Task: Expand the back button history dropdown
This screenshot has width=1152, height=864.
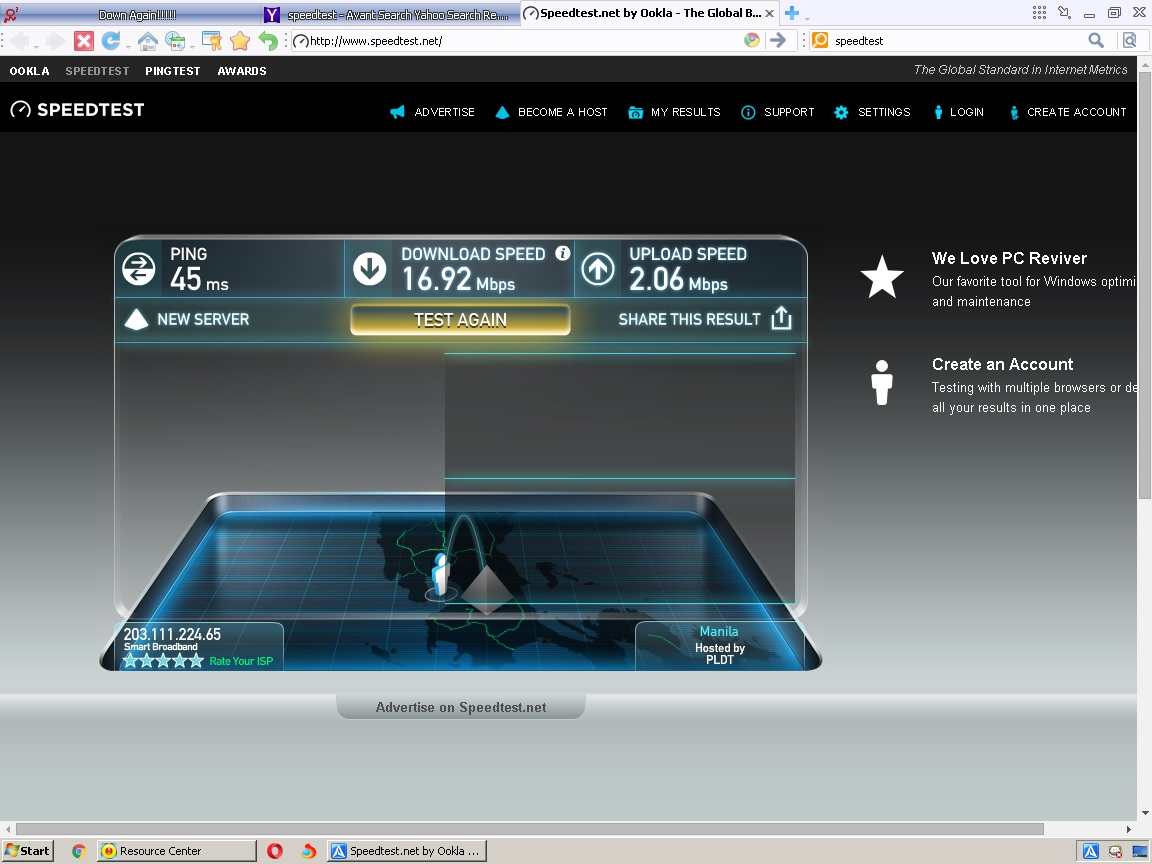Action: [37, 45]
